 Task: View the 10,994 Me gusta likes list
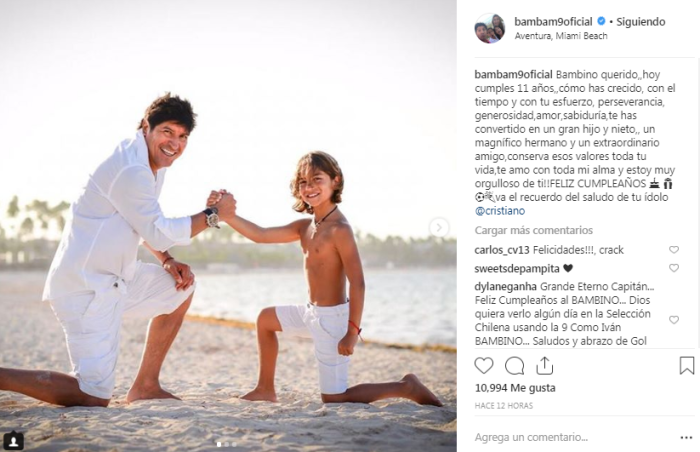pos(515,388)
